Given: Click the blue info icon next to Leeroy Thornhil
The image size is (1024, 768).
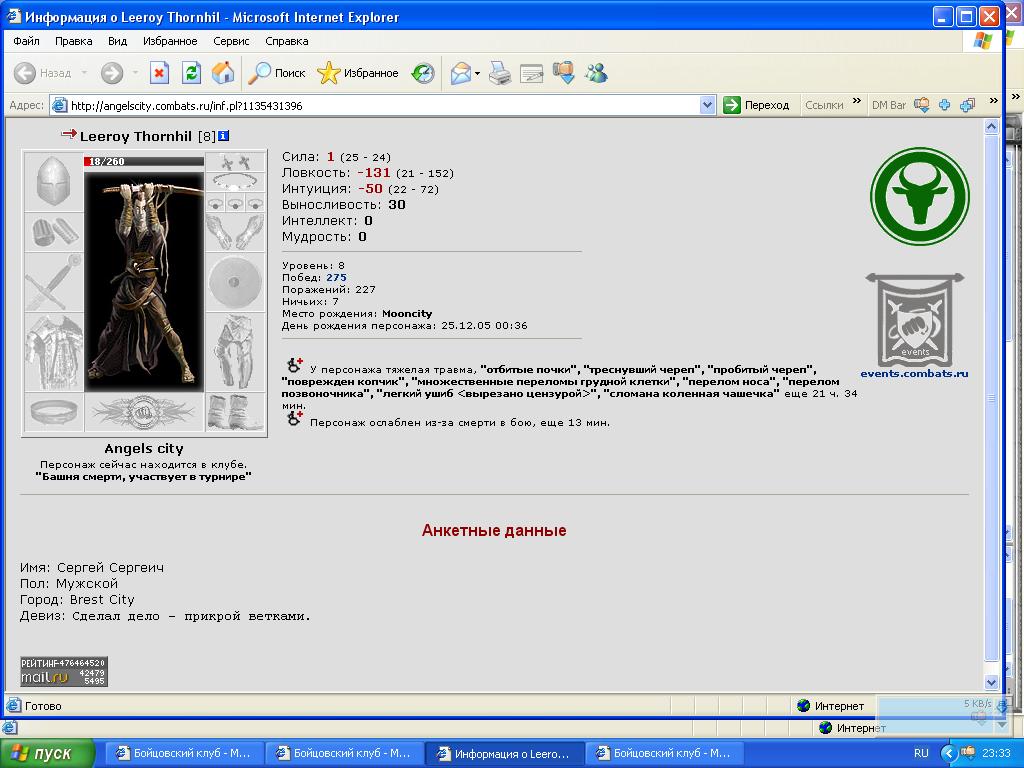Looking at the screenshot, I should (223, 136).
